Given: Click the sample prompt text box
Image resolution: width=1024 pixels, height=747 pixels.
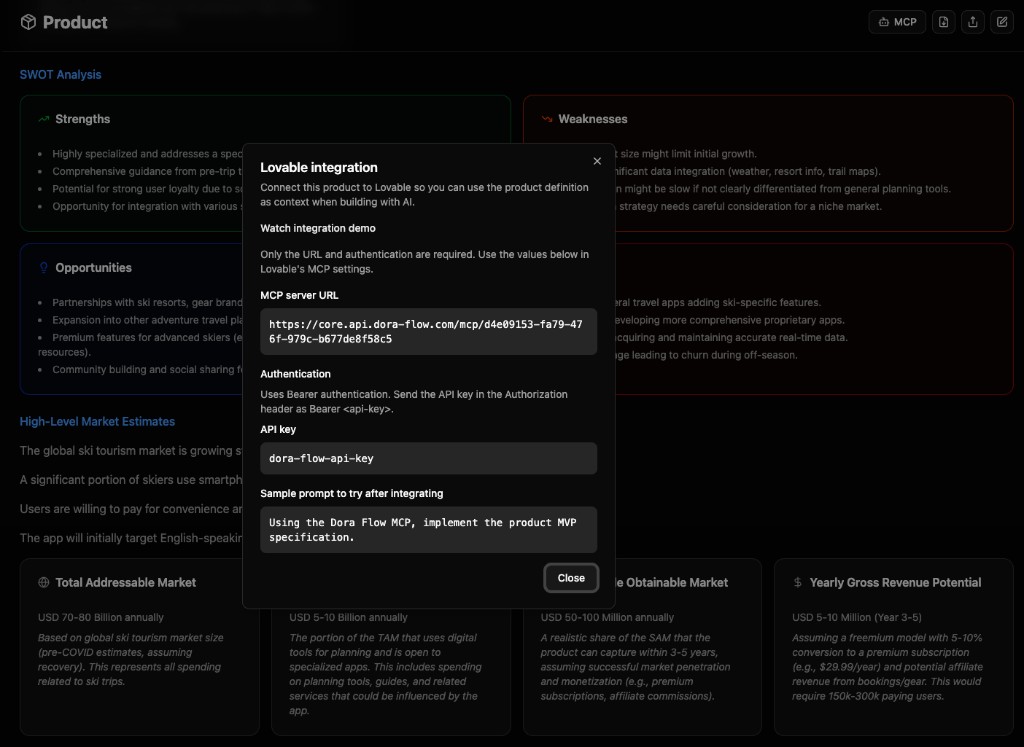Looking at the screenshot, I should coord(428,530).
